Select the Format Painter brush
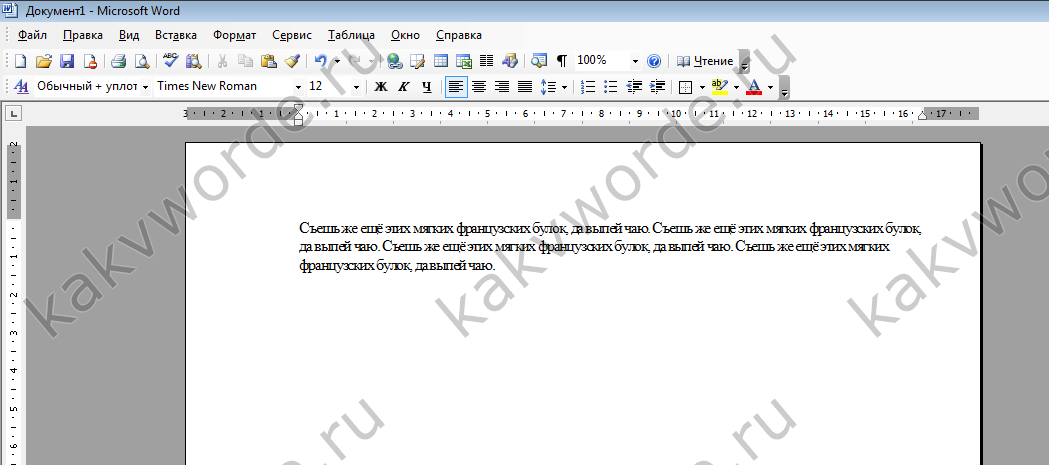Viewport: 1049px width, 465px height. [x=292, y=61]
